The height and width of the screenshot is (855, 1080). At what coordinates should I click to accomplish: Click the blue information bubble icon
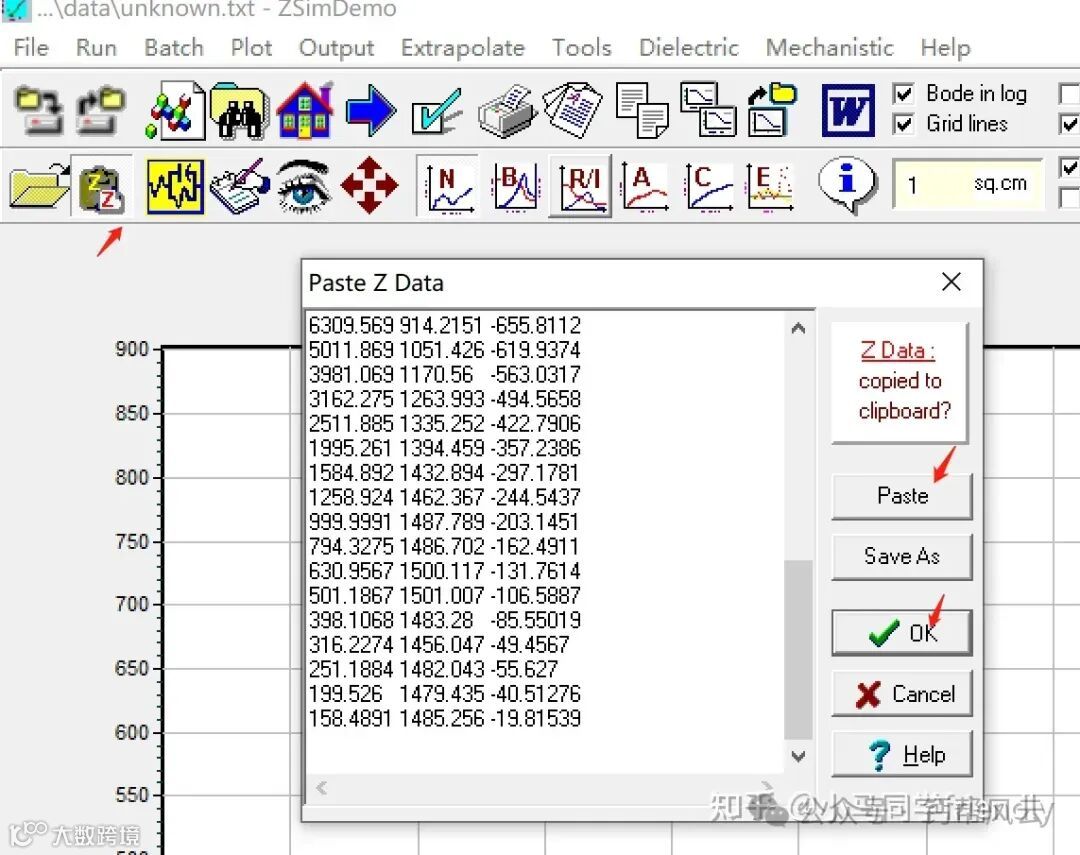tap(847, 185)
